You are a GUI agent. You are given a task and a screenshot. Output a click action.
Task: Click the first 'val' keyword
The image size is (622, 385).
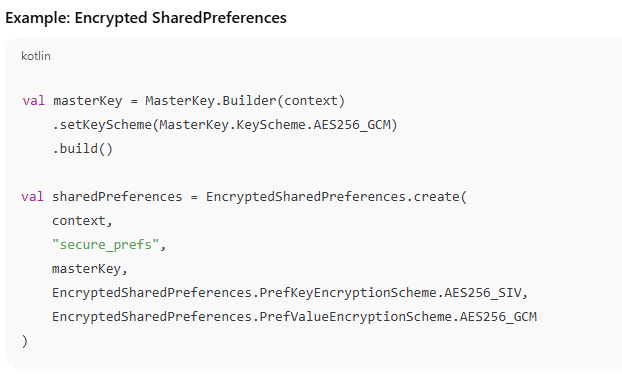click(x=34, y=101)
